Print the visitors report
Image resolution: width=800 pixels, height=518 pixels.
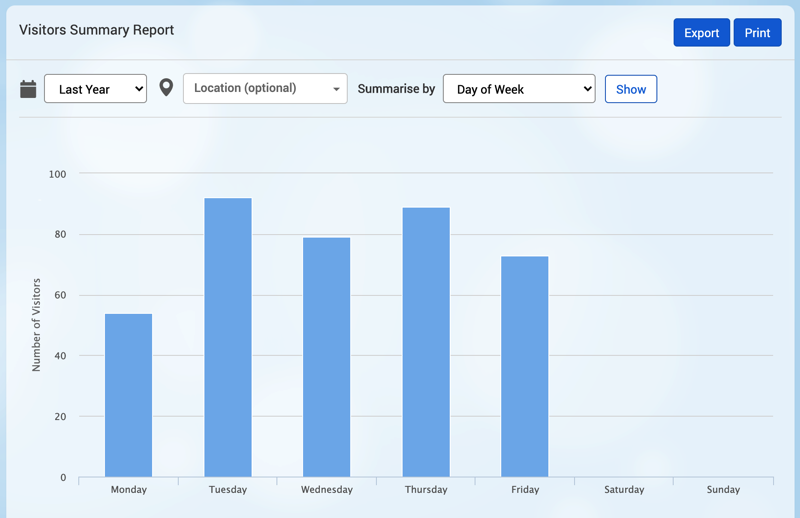point(757,33)
